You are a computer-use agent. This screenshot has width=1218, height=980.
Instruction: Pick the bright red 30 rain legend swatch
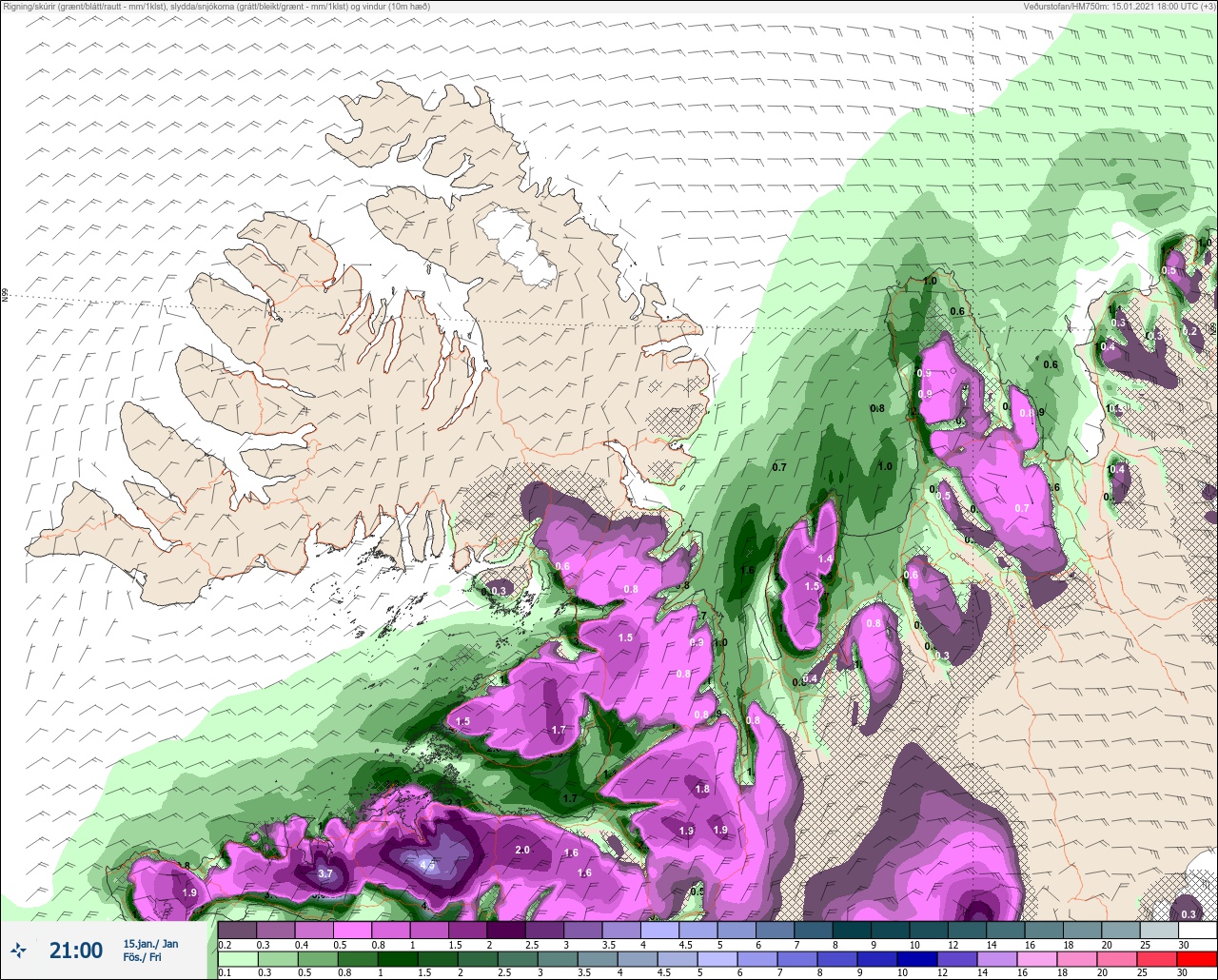click(x=1197, y=958)
